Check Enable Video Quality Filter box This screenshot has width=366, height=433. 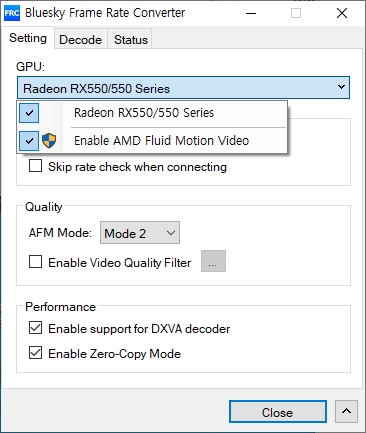(x=35, y=262)
